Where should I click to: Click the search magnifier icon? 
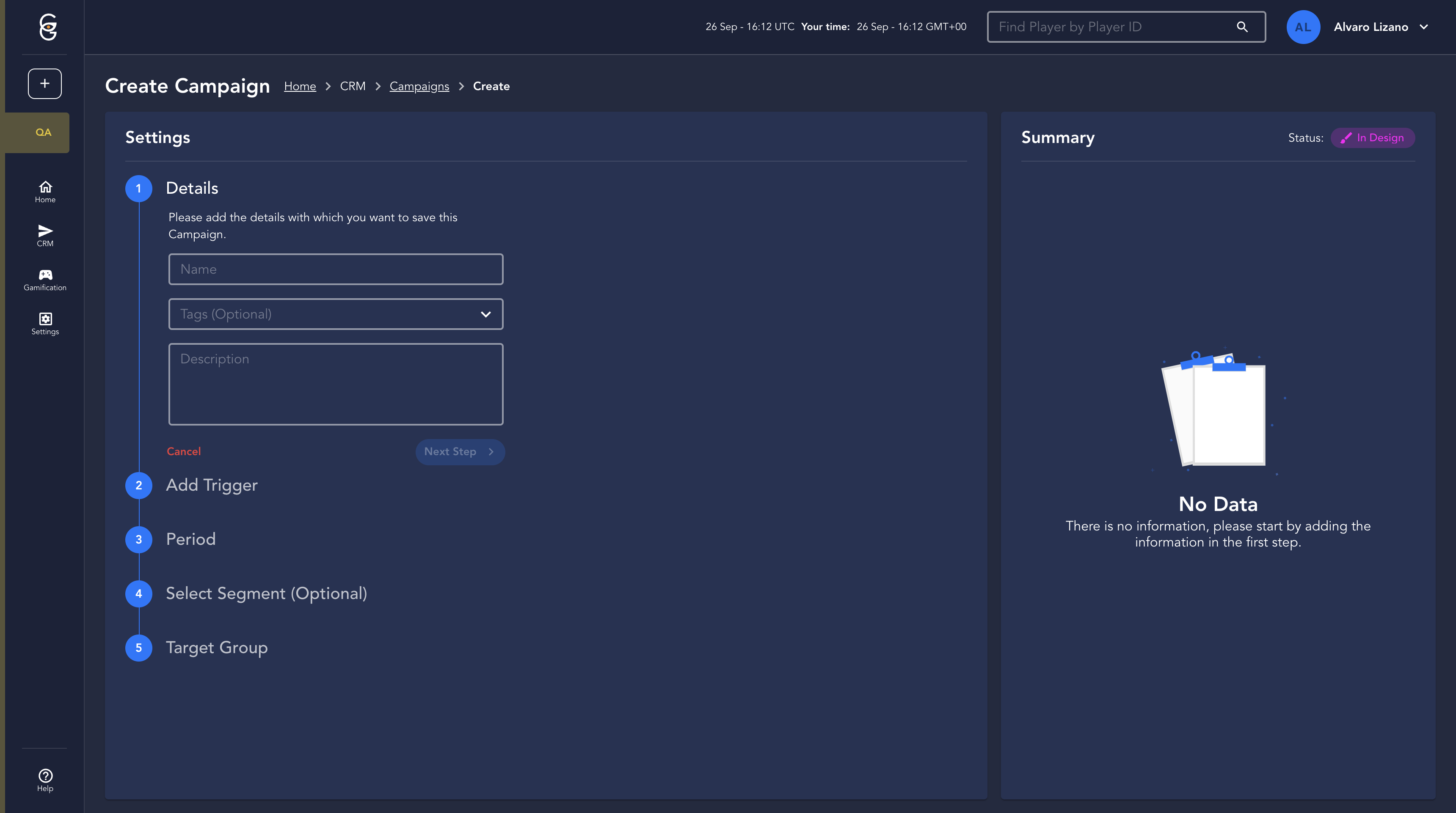1242,27
